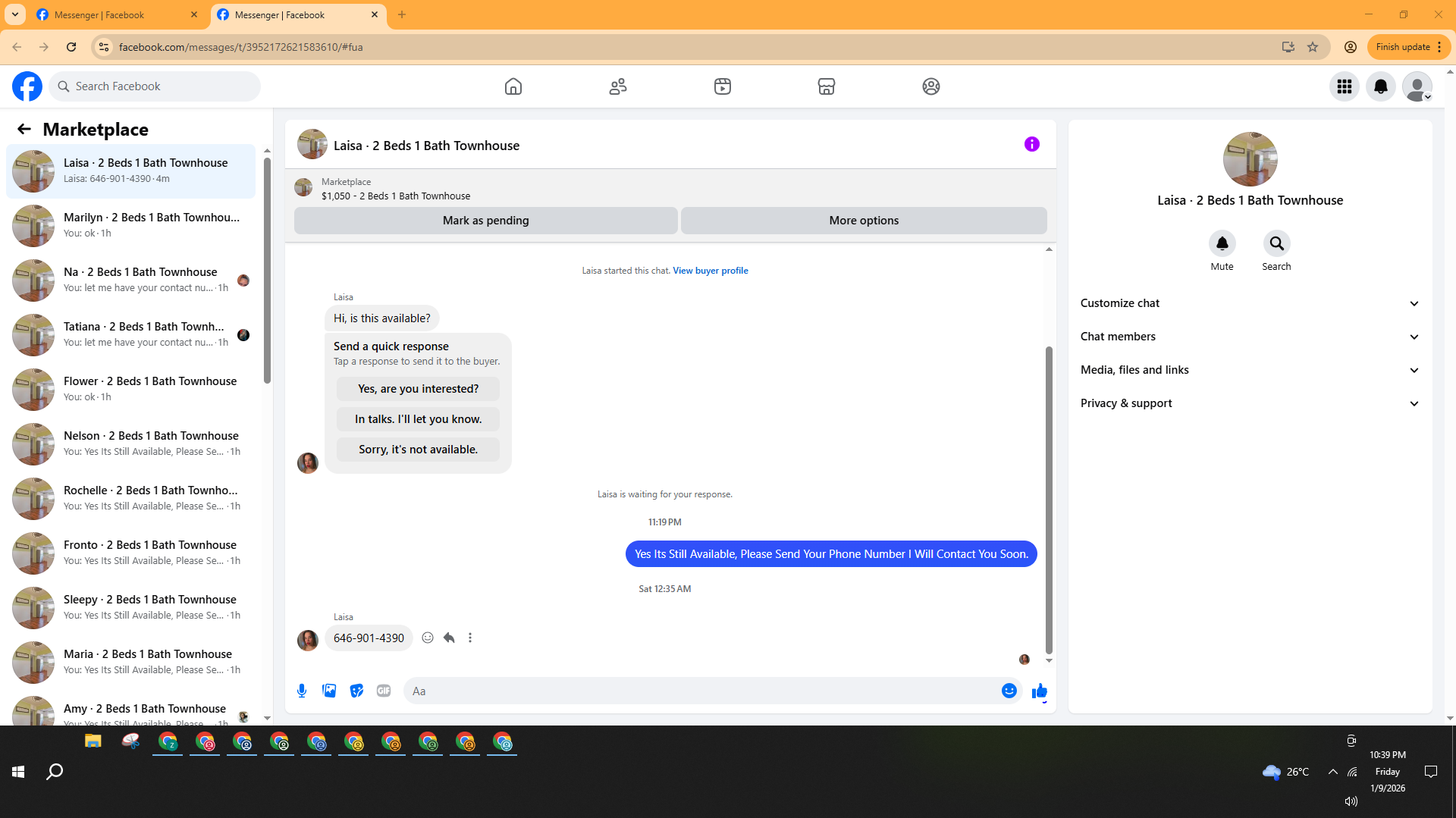Bookmark this page with the star icon
Screen dimensions: 1456x818
point(1313,47)
